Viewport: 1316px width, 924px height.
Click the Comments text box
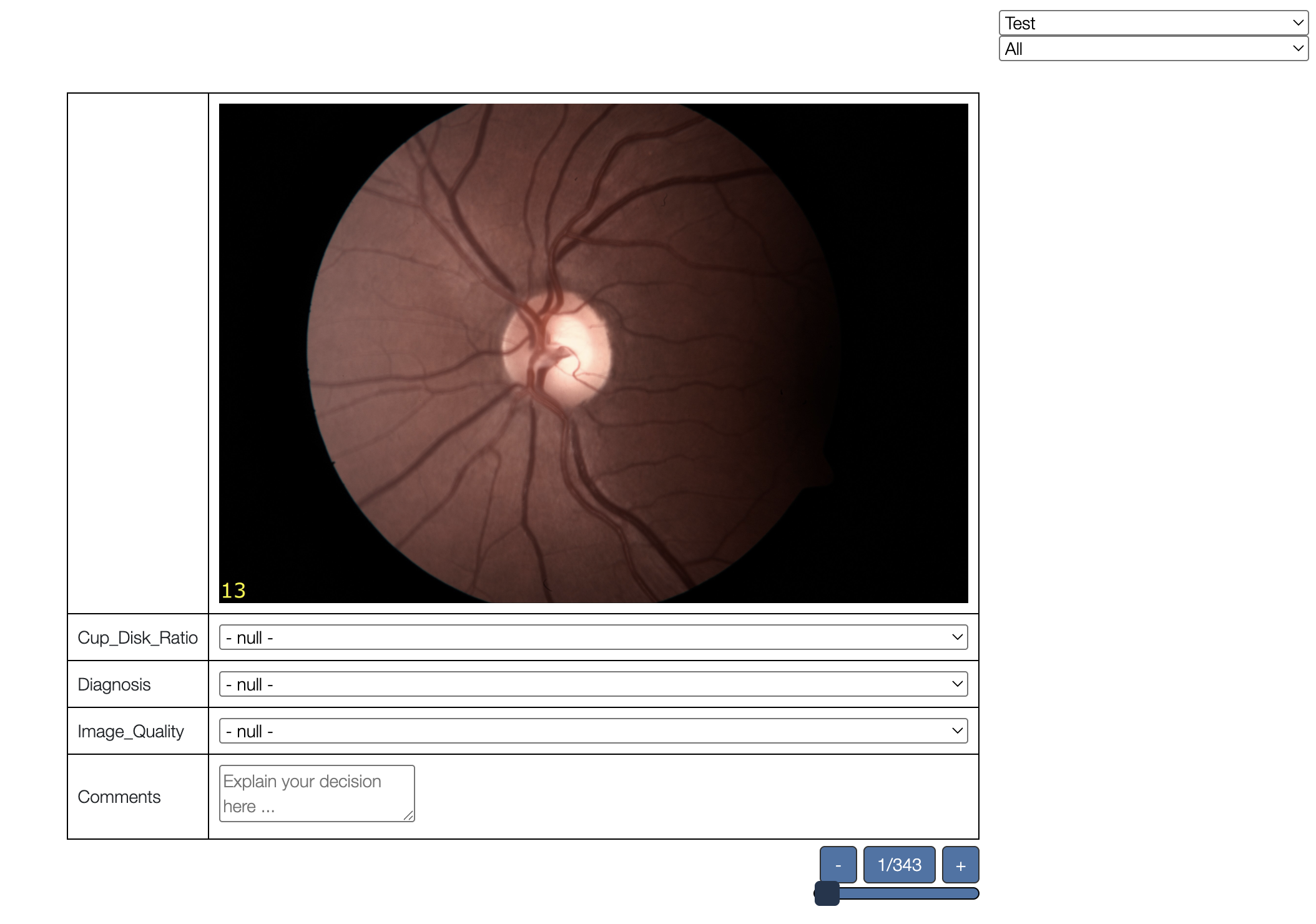(x=317, y=794)
